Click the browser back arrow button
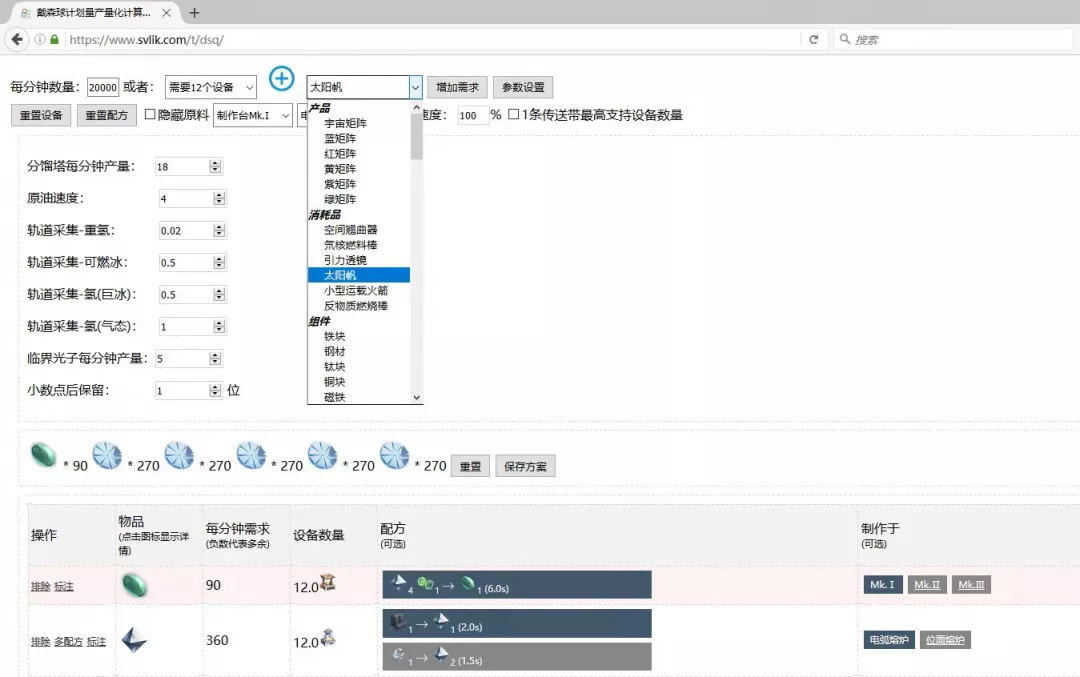1080x677 pixels. [17, 39]
